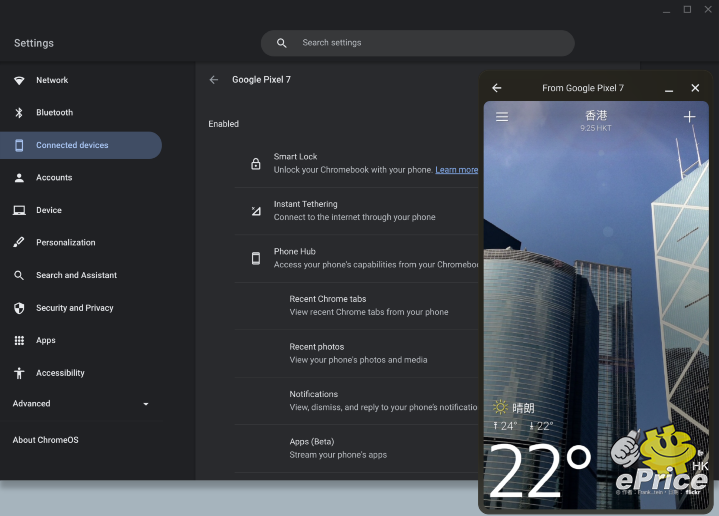Screen dimensions: 719x516
Task: Click back arrow in From Google Pixel 7 window
Action: 497,88
